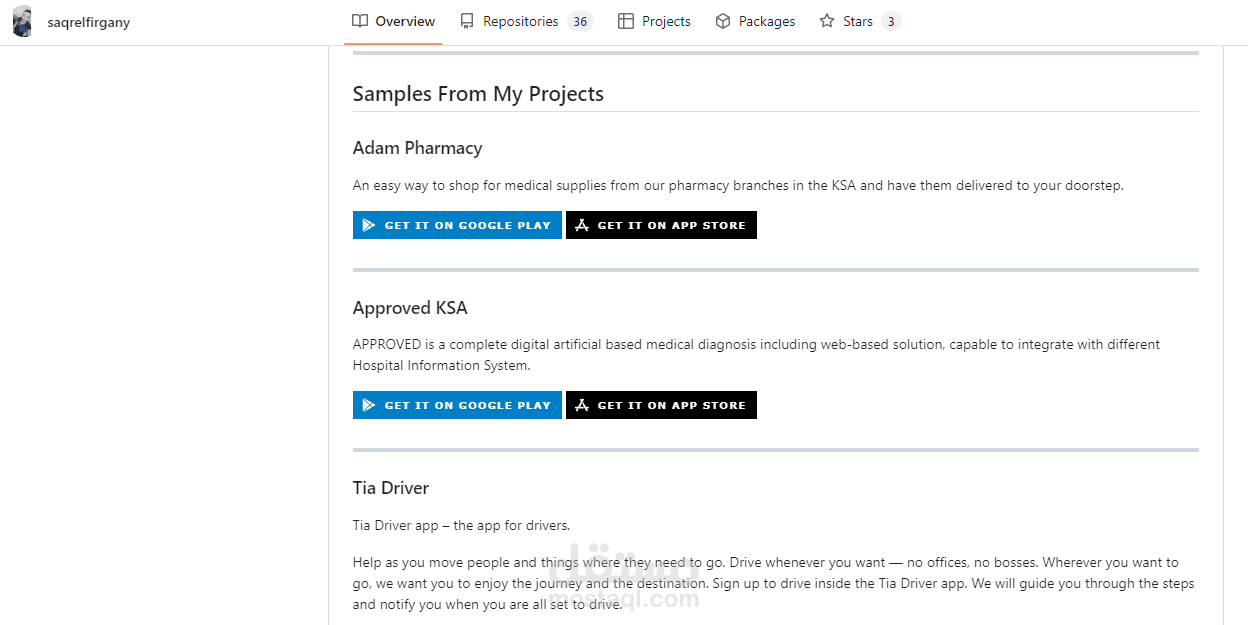
Task: Click the saqrelfirgany profile avatar
Action: click(x=22, y=22)
